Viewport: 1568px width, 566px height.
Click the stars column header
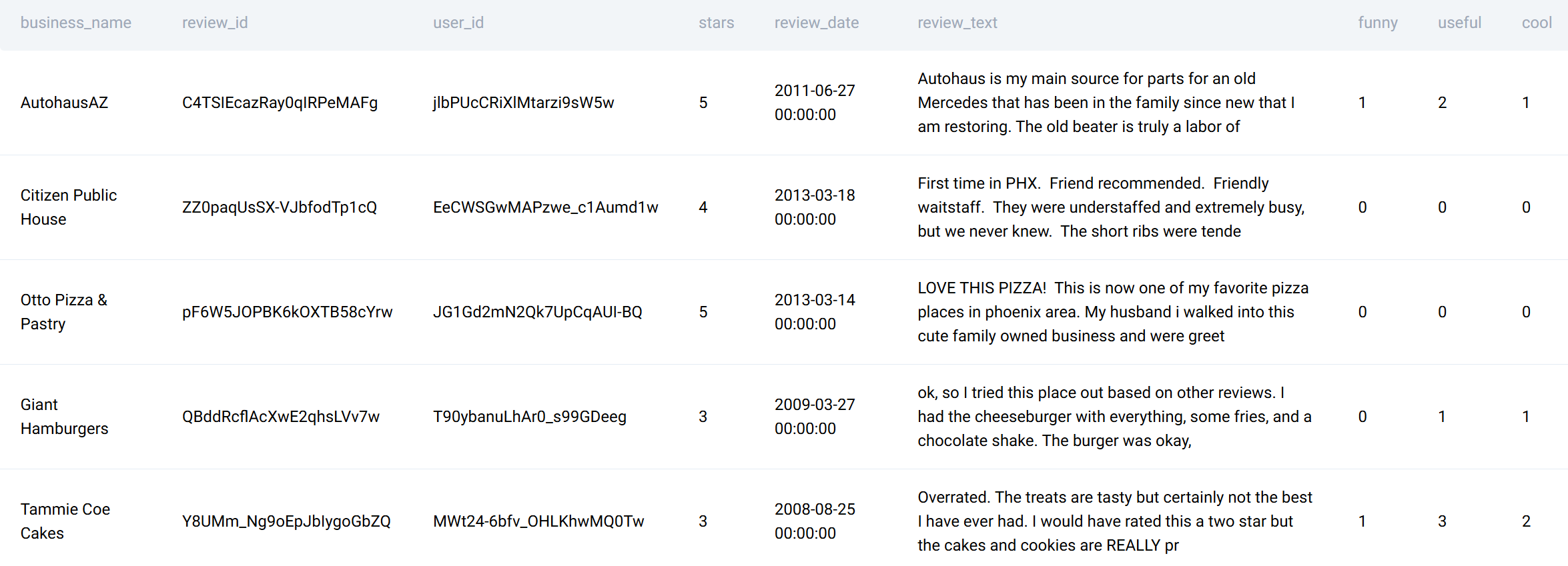pos(716,23)
